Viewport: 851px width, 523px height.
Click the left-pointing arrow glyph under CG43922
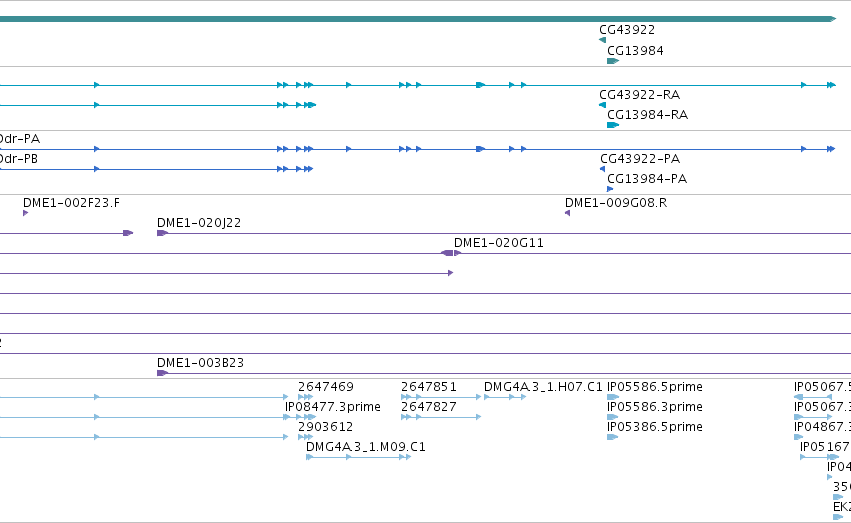tap(602, 40)
